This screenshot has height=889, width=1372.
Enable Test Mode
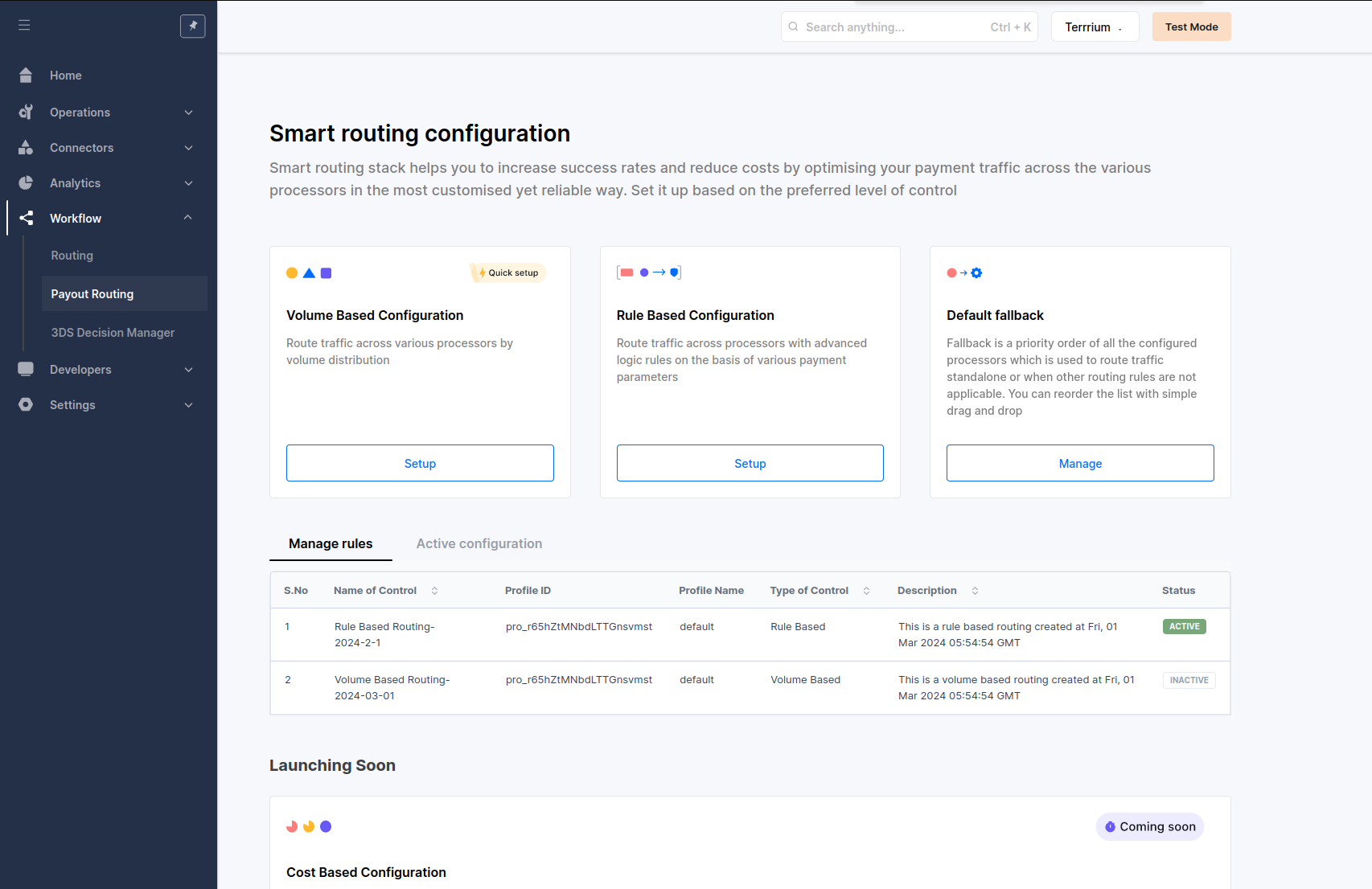[x=1191, y=27]
